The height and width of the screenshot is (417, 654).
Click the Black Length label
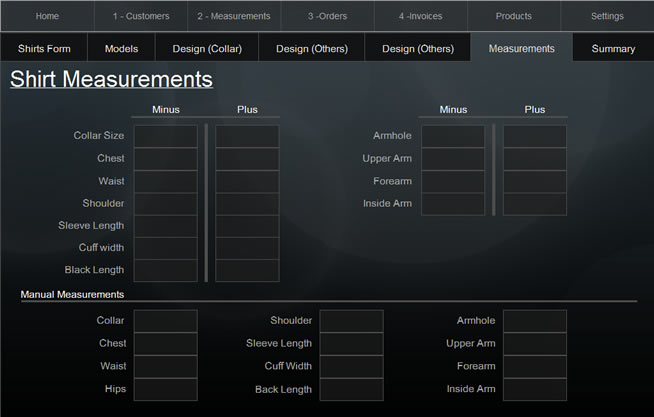point(94,270)
